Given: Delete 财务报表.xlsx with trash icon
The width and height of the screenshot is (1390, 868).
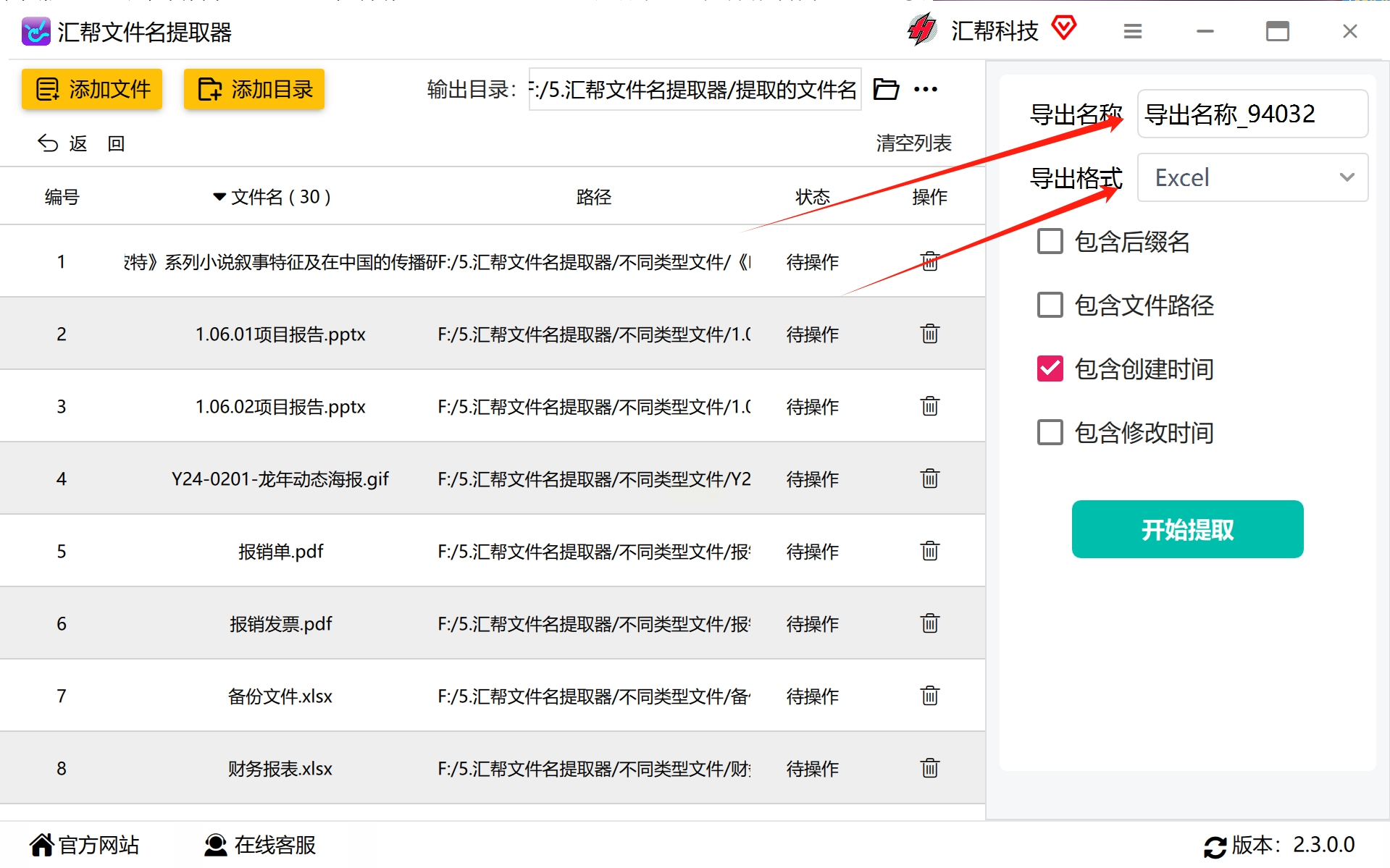Looking at the screenshot, I should tap(930, 768).
